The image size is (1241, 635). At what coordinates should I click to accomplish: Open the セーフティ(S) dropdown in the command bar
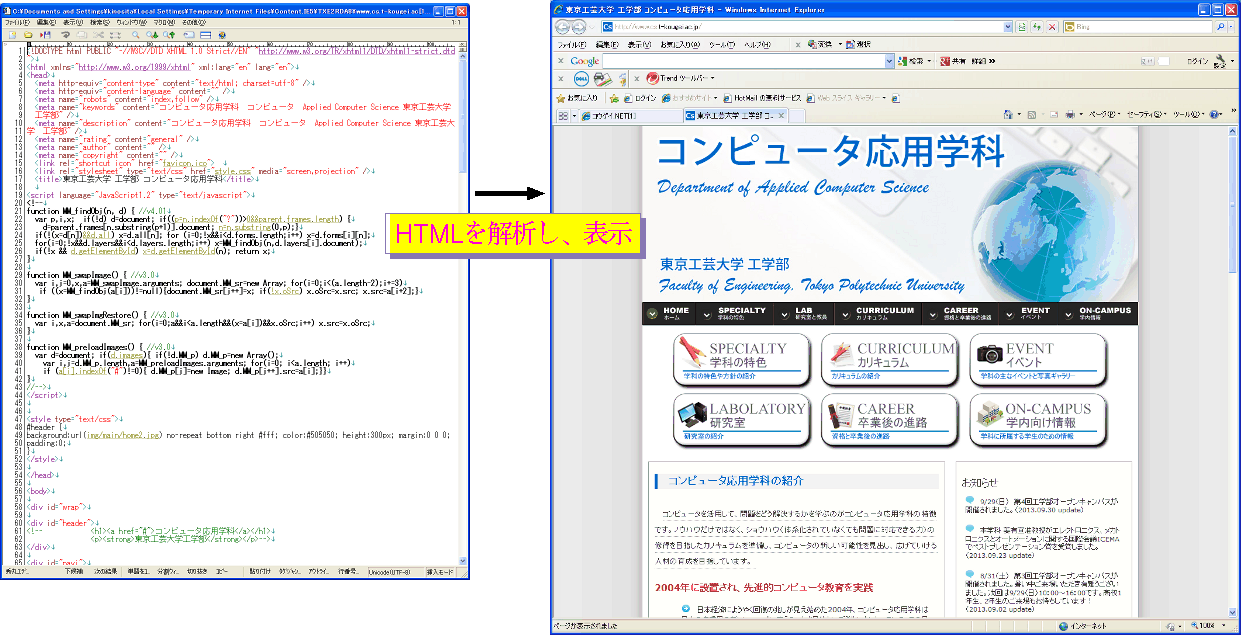1146,115
